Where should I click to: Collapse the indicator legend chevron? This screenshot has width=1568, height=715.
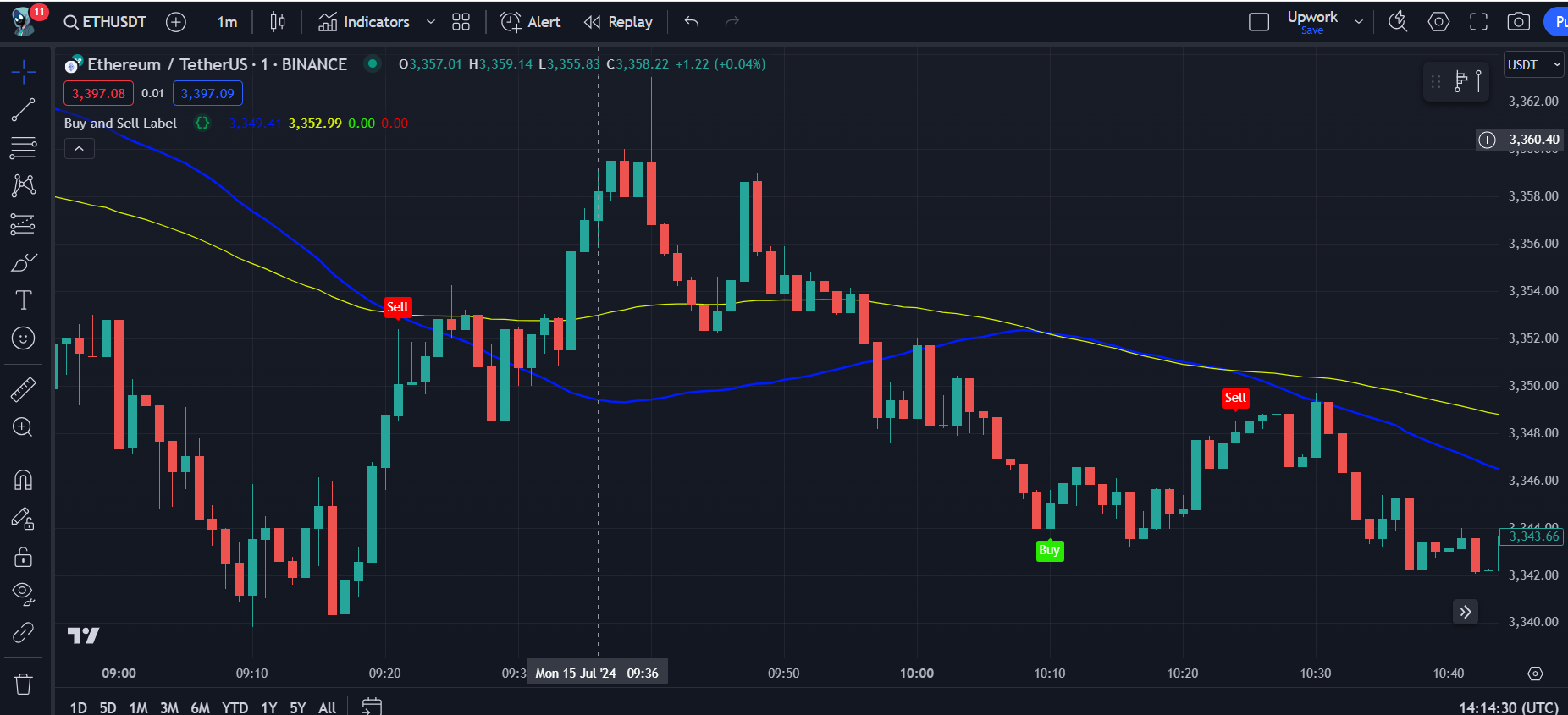pyautogui.click(x=79, y=149)
